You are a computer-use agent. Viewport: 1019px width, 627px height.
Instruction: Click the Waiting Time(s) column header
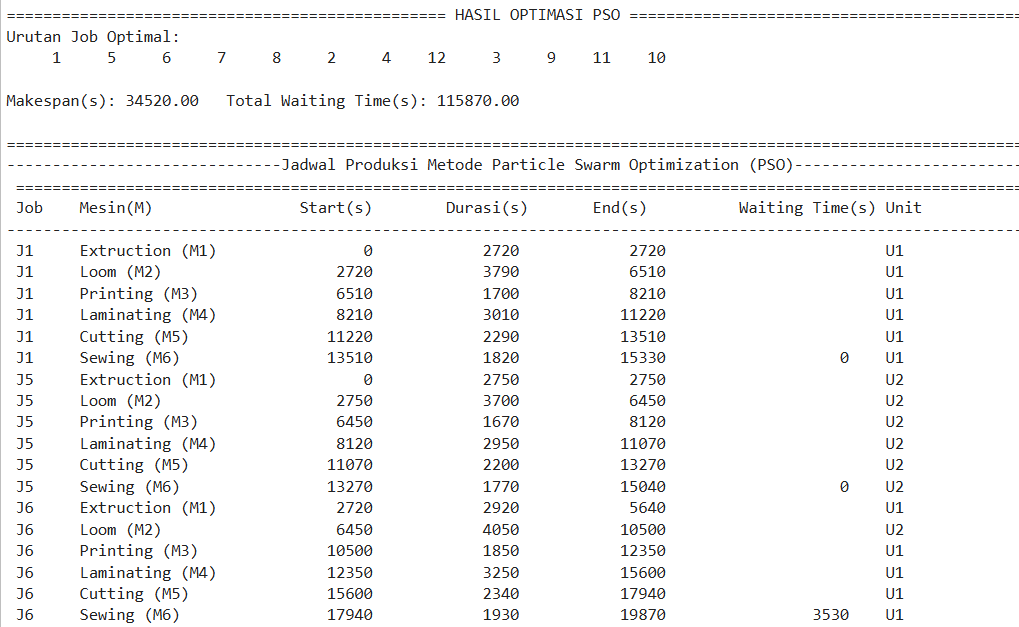803,207
